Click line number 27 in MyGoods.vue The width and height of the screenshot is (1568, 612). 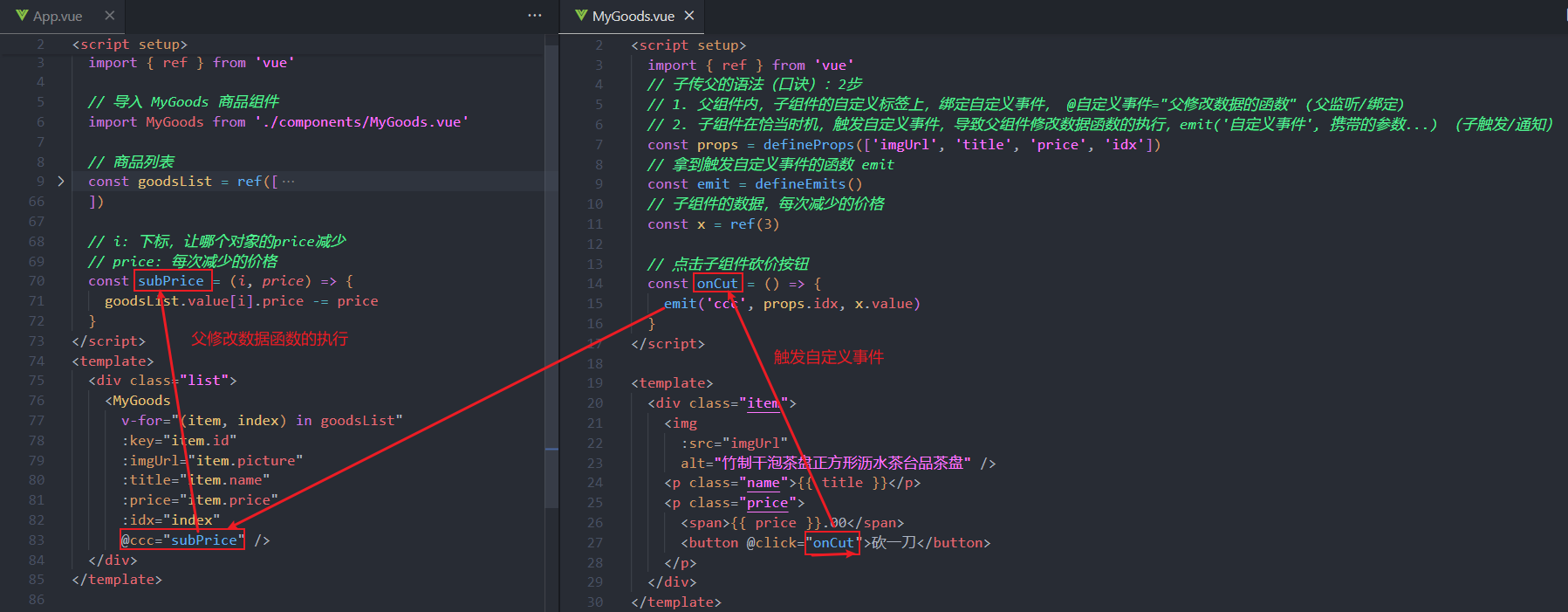(x=594, y=543)
